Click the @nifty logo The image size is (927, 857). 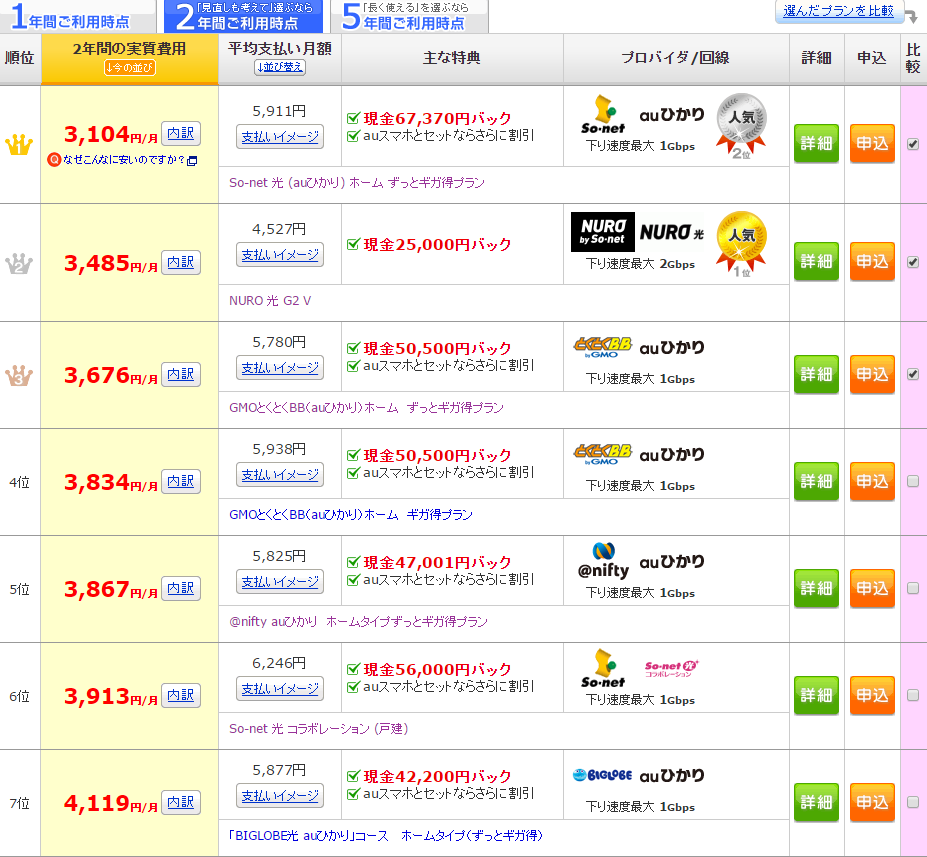pos(603,561)
